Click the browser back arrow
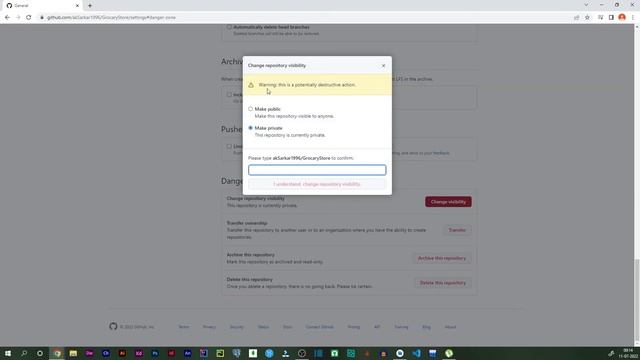The width and height of the screenshot is (640, 360). click(7, 18)
